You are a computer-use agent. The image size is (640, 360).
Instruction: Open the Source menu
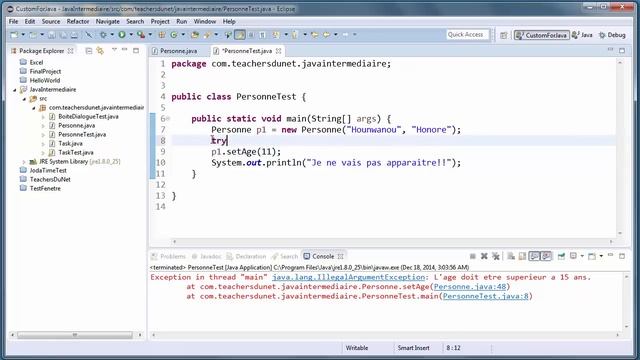(51, 21)
